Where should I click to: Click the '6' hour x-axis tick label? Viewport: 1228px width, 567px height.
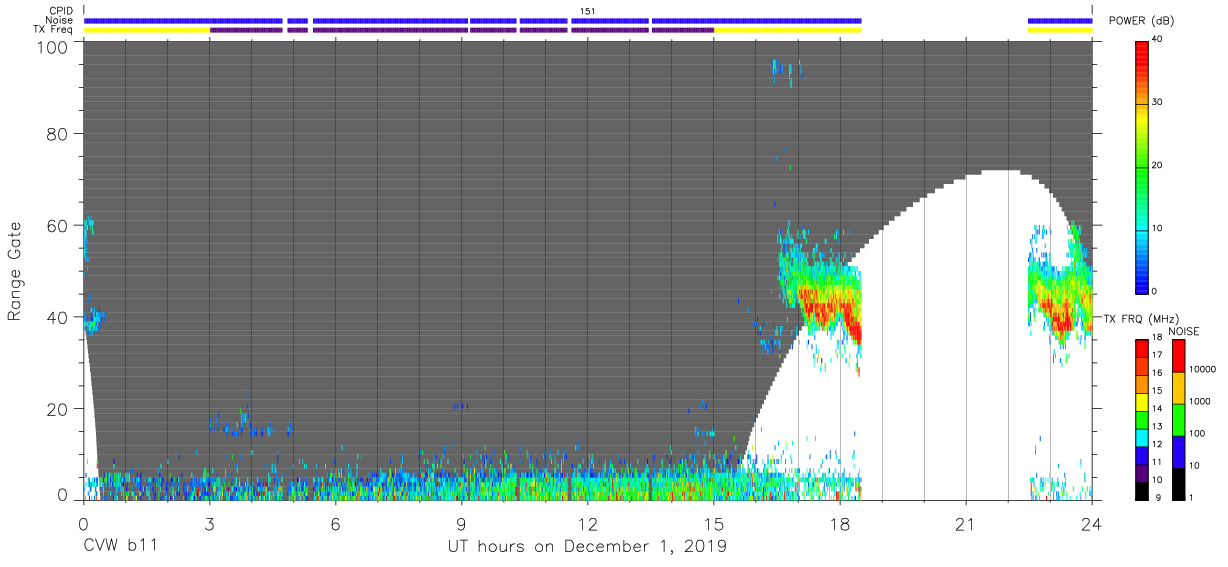(335, 523)
